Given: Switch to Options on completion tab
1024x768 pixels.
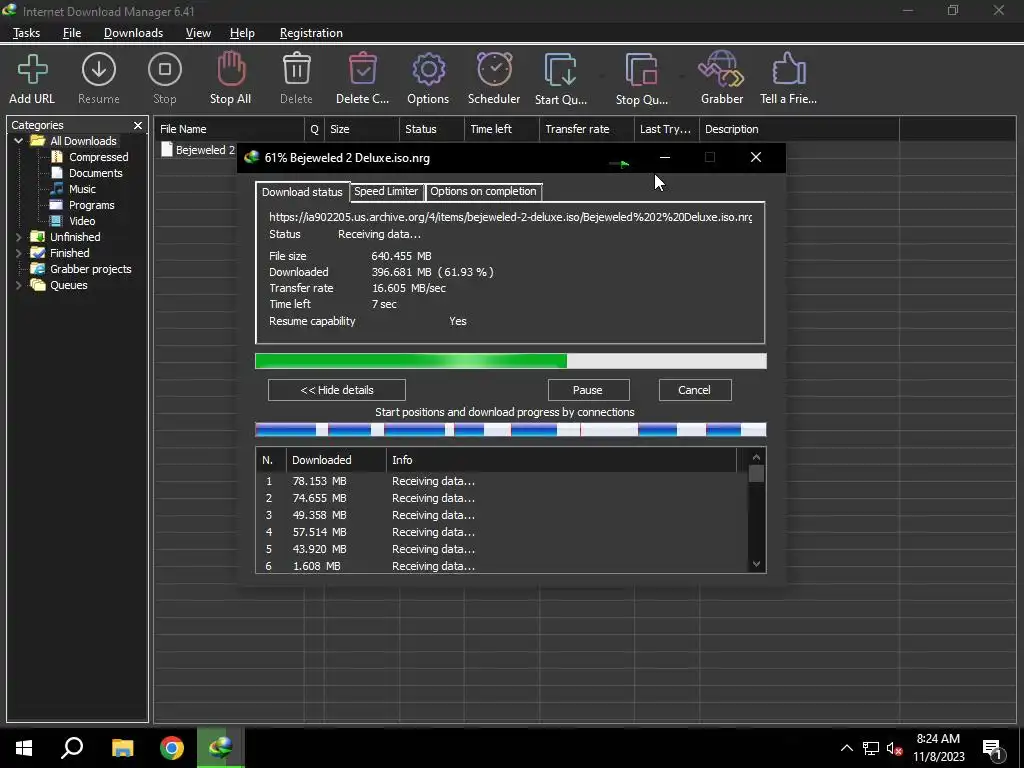Looking at the screenshot, I should pyautogui.click(x=483, y=191).
